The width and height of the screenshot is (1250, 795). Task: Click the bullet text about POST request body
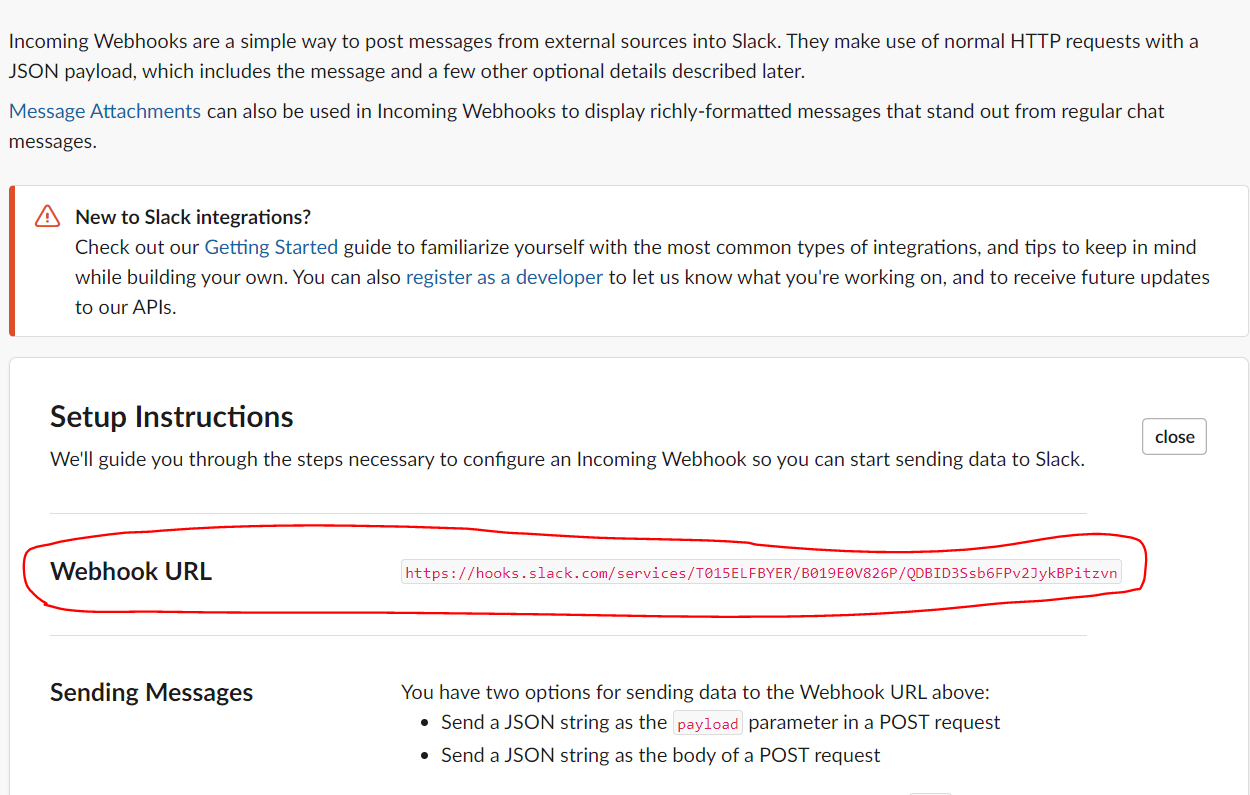coord(661,755)
